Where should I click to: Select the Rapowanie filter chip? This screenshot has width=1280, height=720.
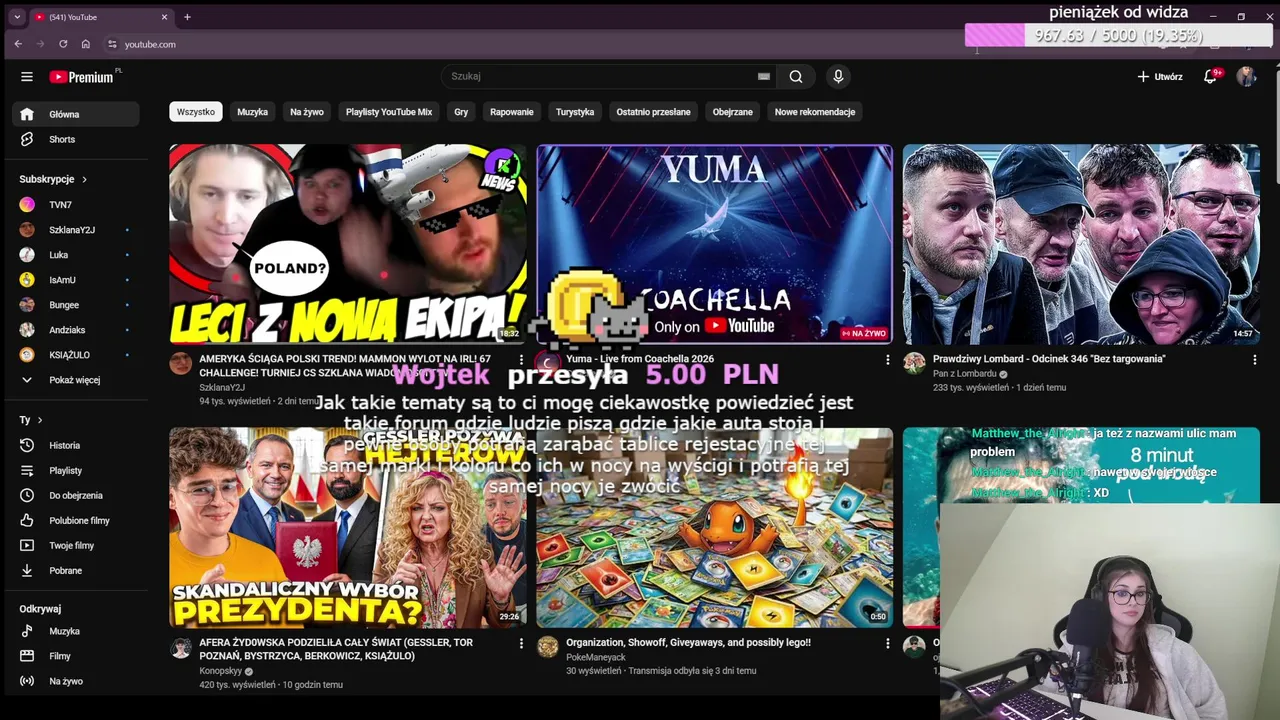(512, 112)
